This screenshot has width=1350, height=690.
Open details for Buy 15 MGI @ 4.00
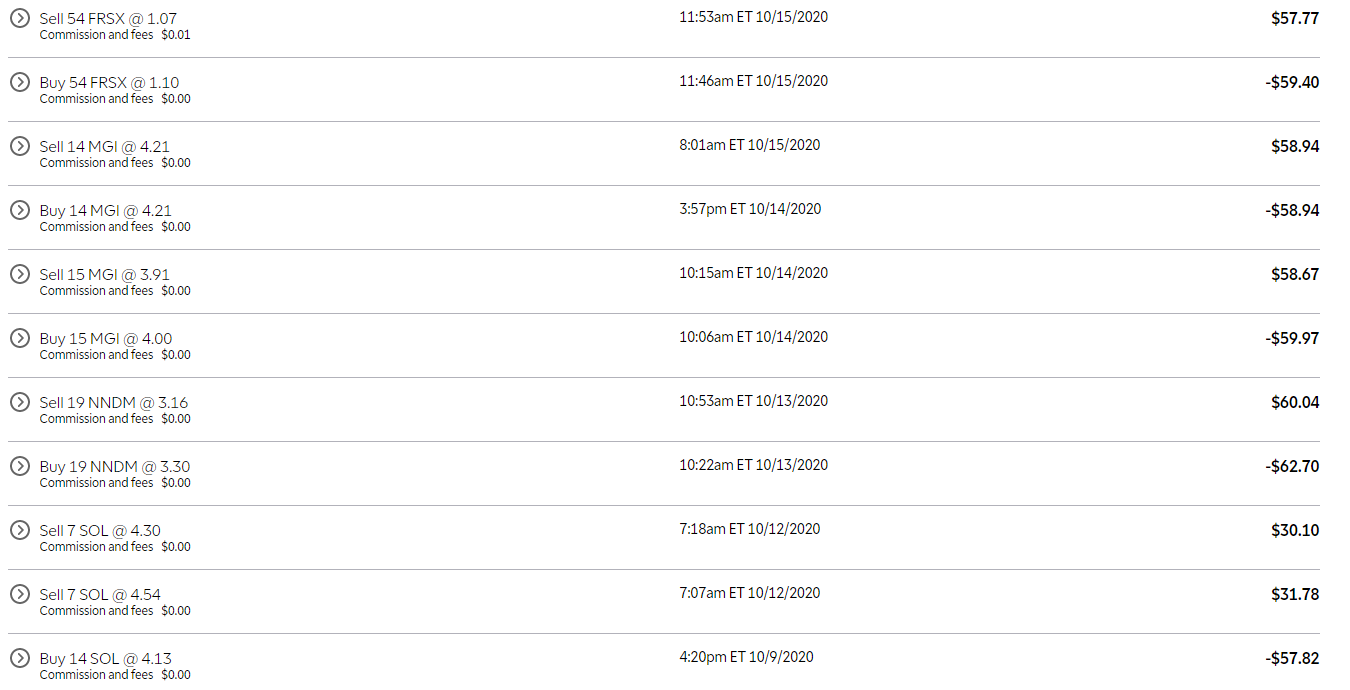click(x=20, y=338)
